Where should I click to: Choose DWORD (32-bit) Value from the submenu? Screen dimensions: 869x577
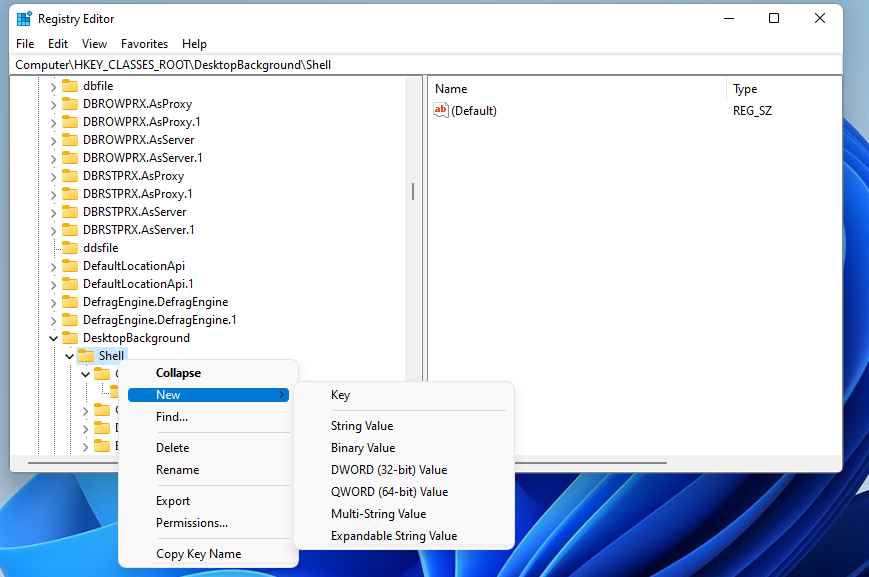(x=394, y=469)
